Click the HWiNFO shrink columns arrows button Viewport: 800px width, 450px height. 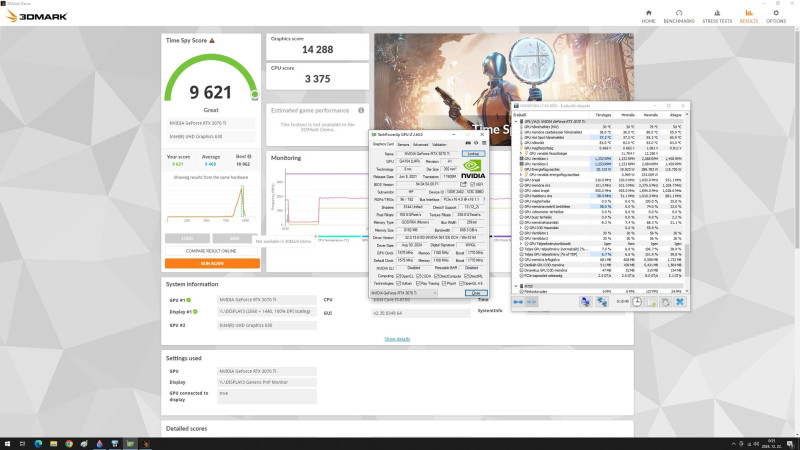[x=531, y=302]
